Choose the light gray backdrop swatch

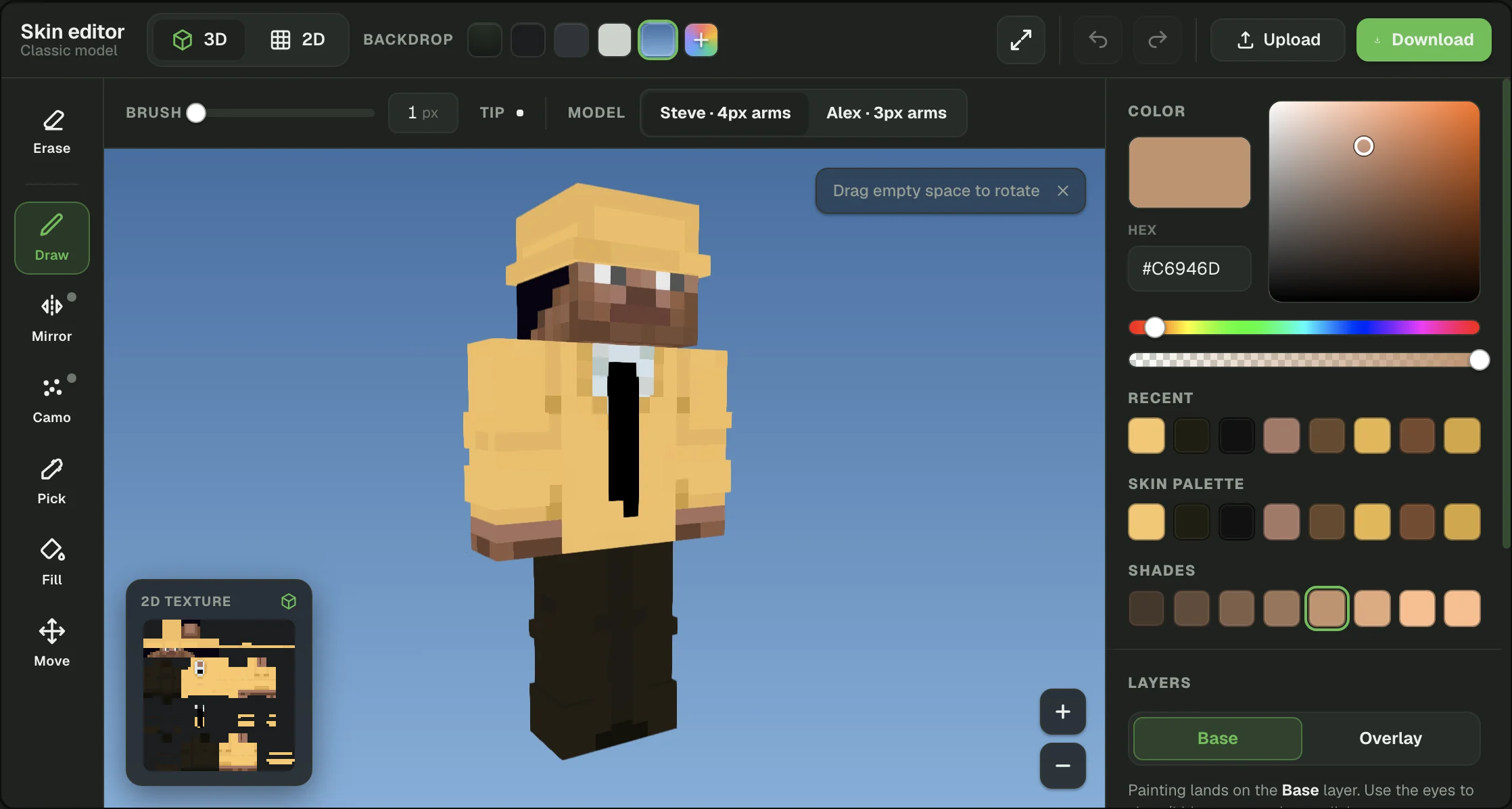(x=615, y=40)
